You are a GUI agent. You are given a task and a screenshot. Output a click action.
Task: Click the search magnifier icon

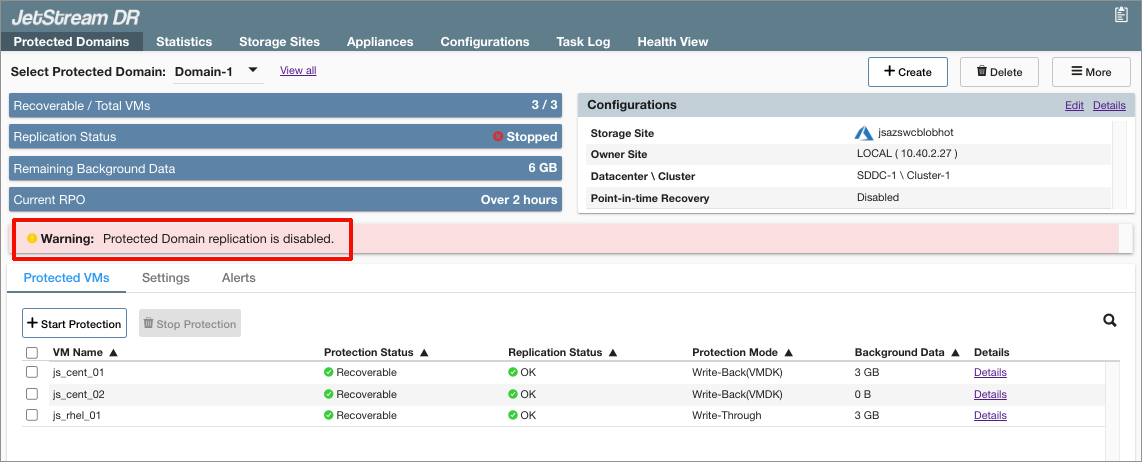pyautogui.click(x=1109, y=320)
